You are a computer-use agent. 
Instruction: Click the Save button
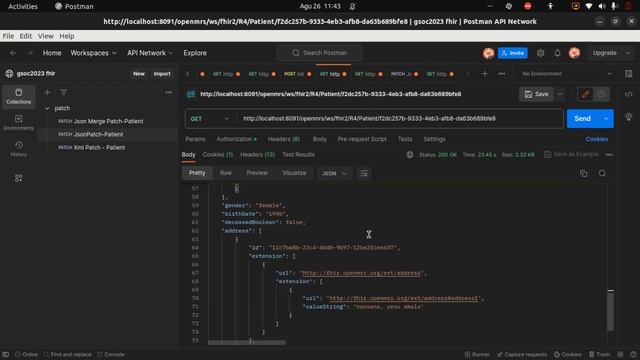[537, 94]
